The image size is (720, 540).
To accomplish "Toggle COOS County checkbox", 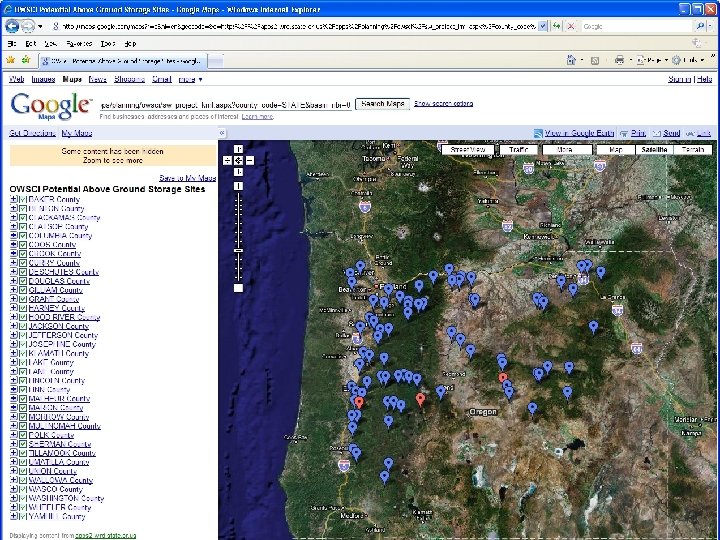I will [22, 245].
